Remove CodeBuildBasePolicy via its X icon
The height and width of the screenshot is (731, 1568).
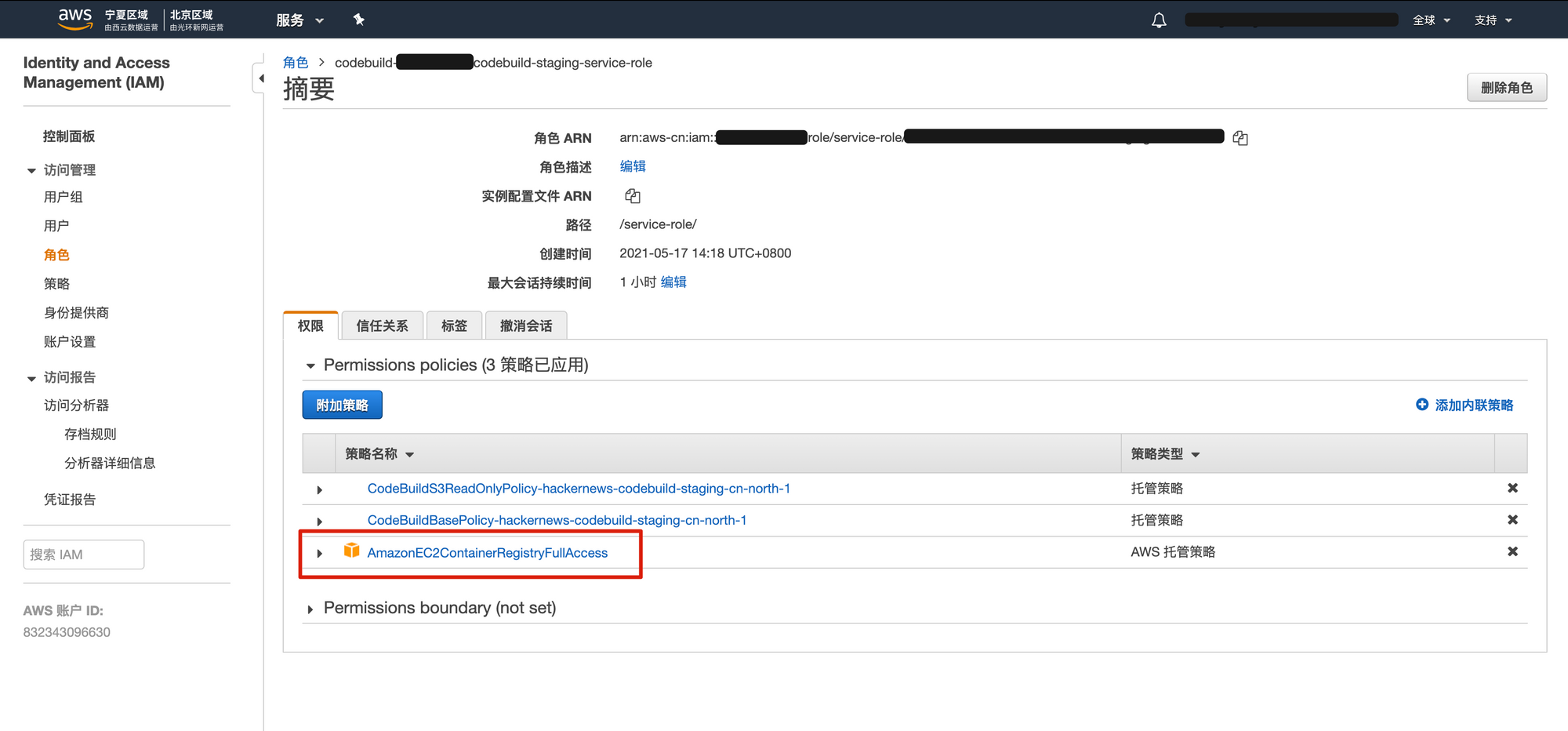click(1512, 520)
